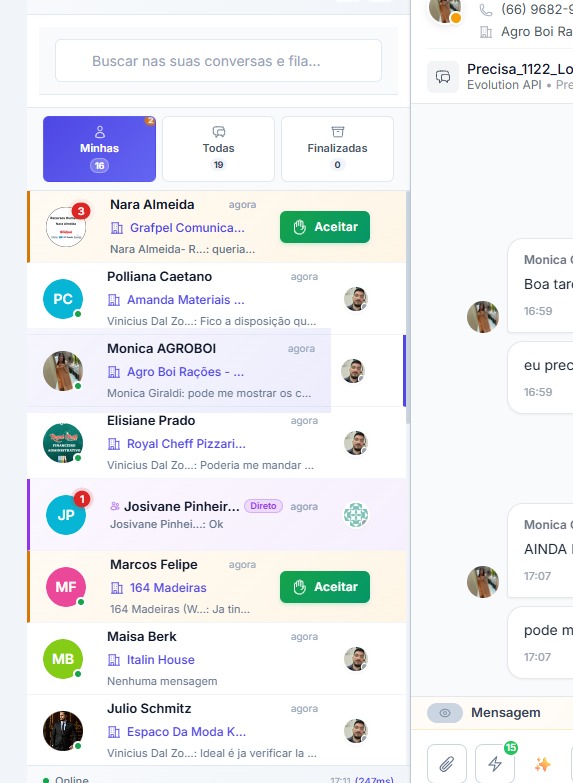Click the teal logo on Josivane row
Image resolution: width=573 pixels, height=783 pixels.
[x=356, y=515]
